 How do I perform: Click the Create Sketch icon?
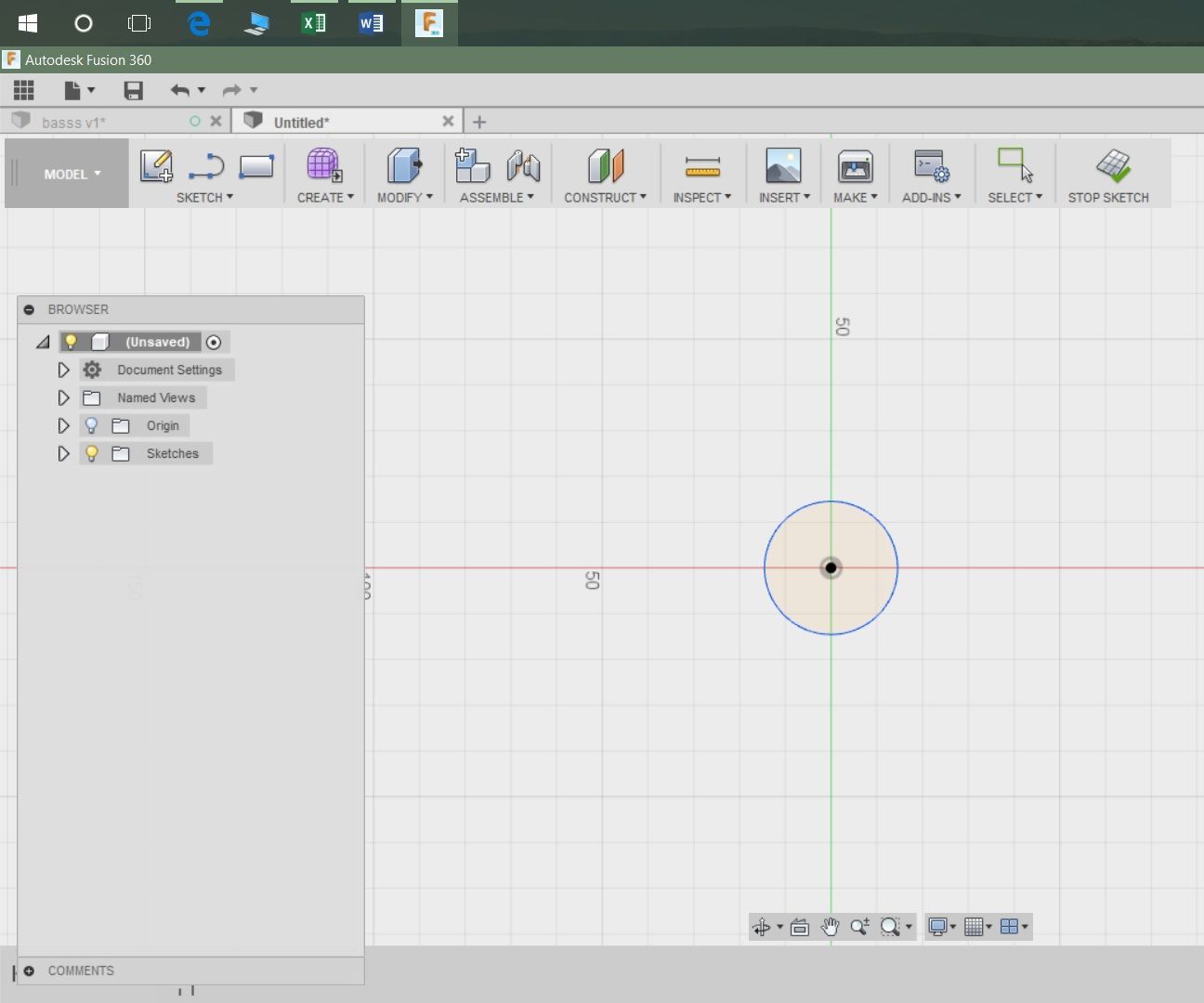[156, 166]
